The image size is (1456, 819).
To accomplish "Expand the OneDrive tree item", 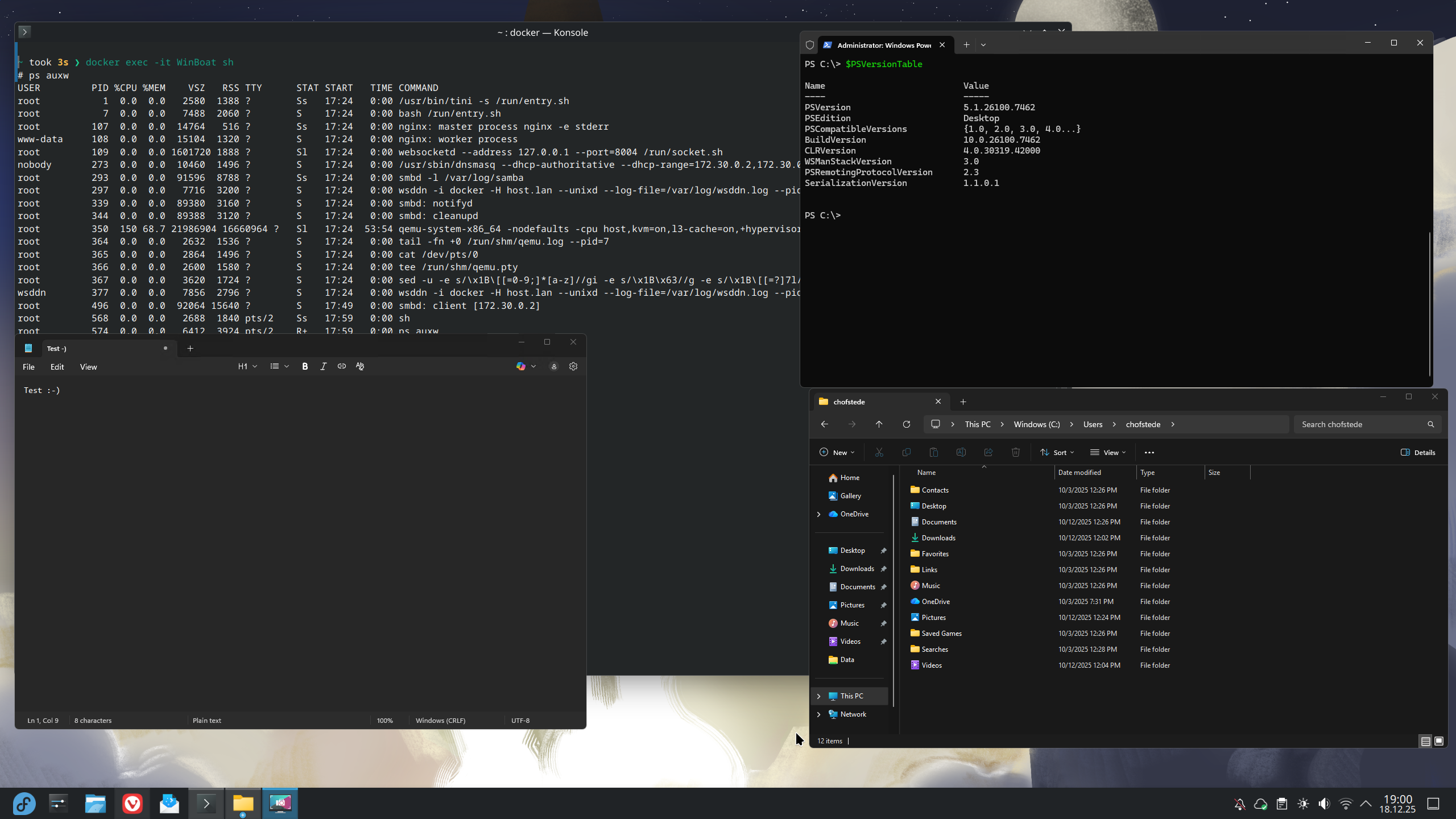I will (819, 514).
